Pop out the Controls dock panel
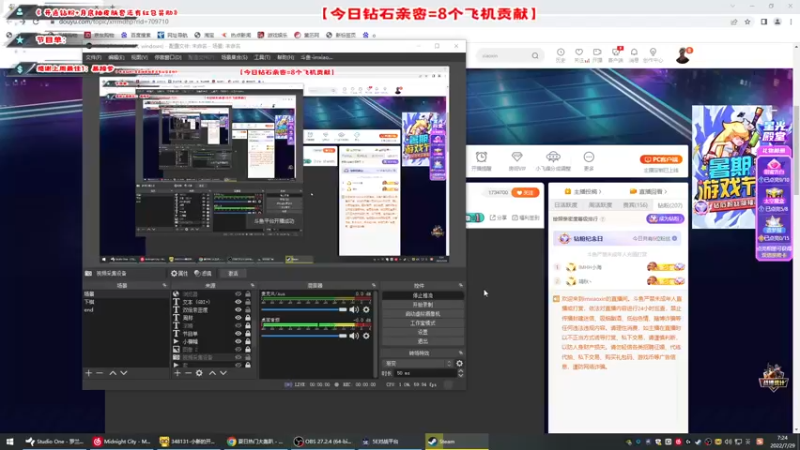Viewport: 800px width, 450px height. coord(461,286)
